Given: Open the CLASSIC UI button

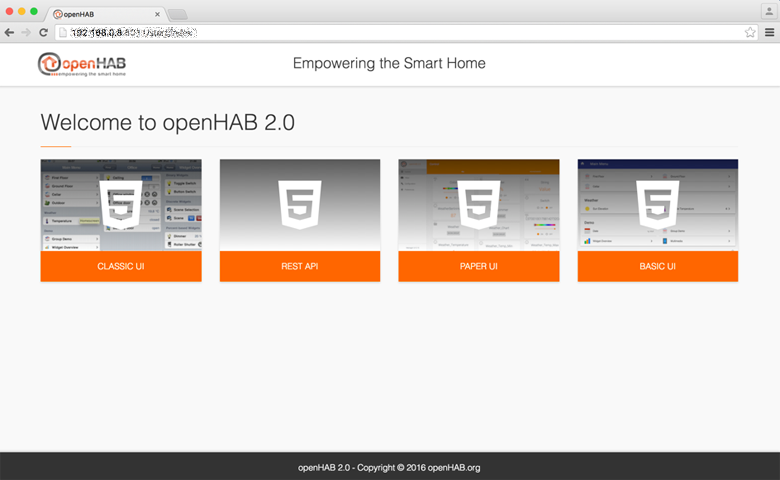Looking at the screenshot, I should (121, 266).
